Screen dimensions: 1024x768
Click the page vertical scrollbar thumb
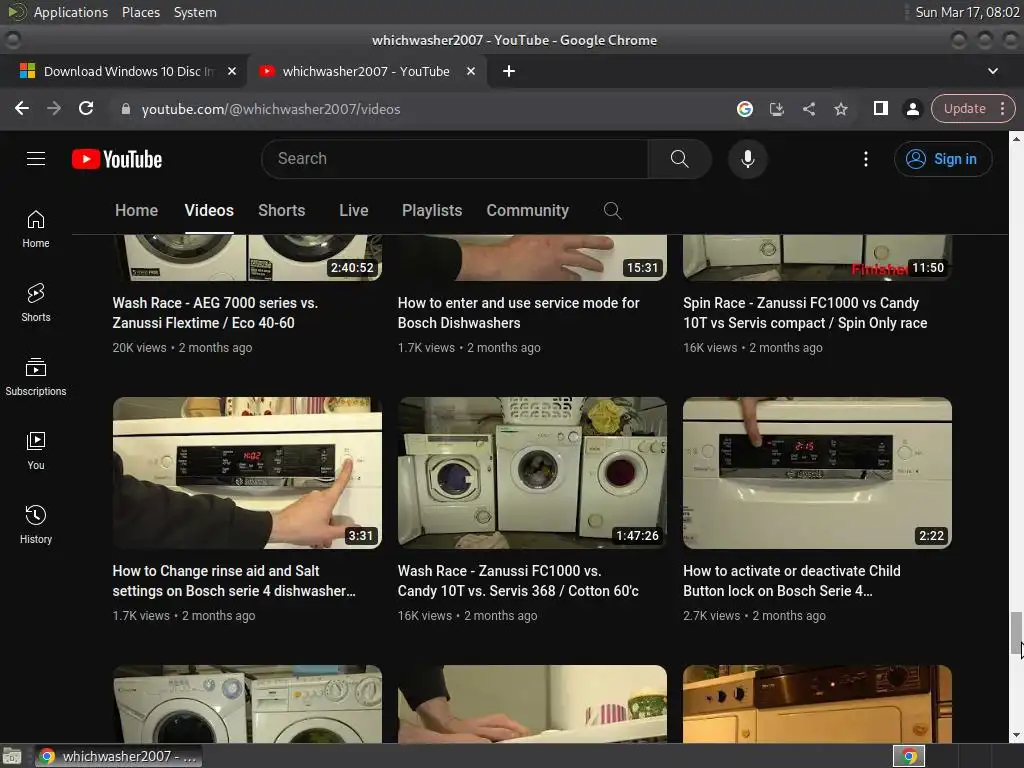pyautogui.click(x=1016, y=633)
